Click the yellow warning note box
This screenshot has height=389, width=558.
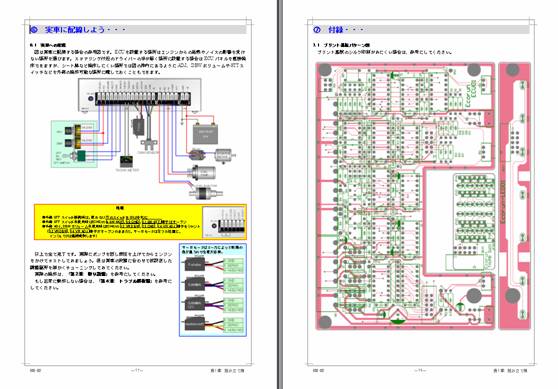pyautogui.click(x=140, y=222)
